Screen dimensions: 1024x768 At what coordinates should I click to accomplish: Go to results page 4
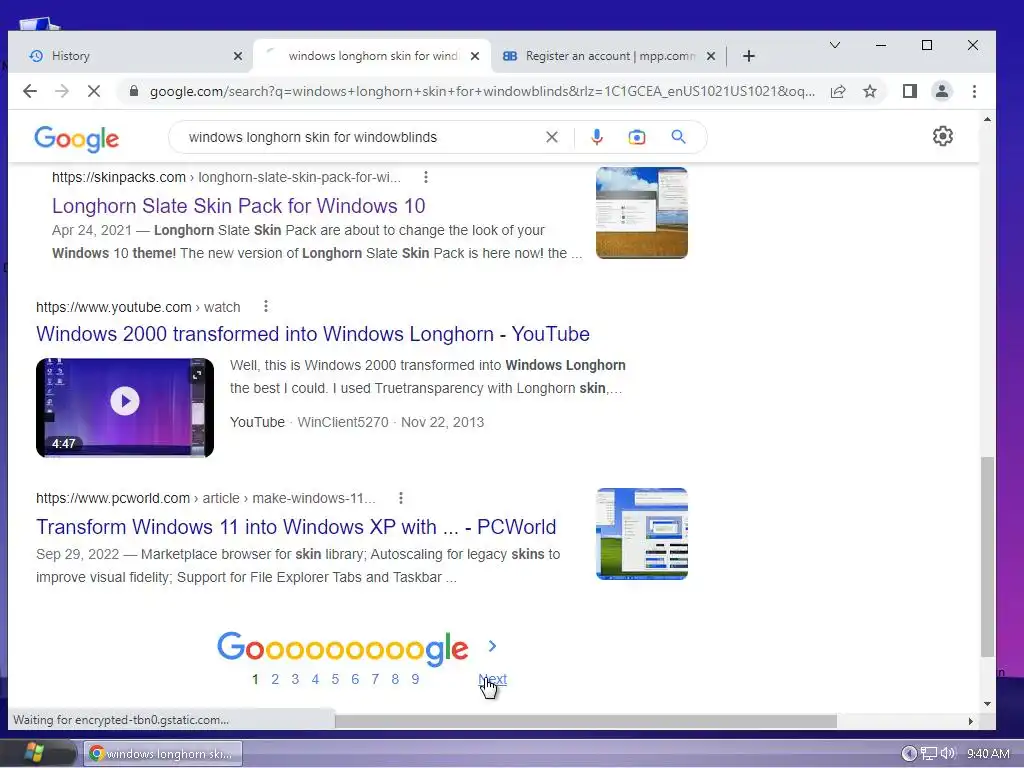point(315,679)
